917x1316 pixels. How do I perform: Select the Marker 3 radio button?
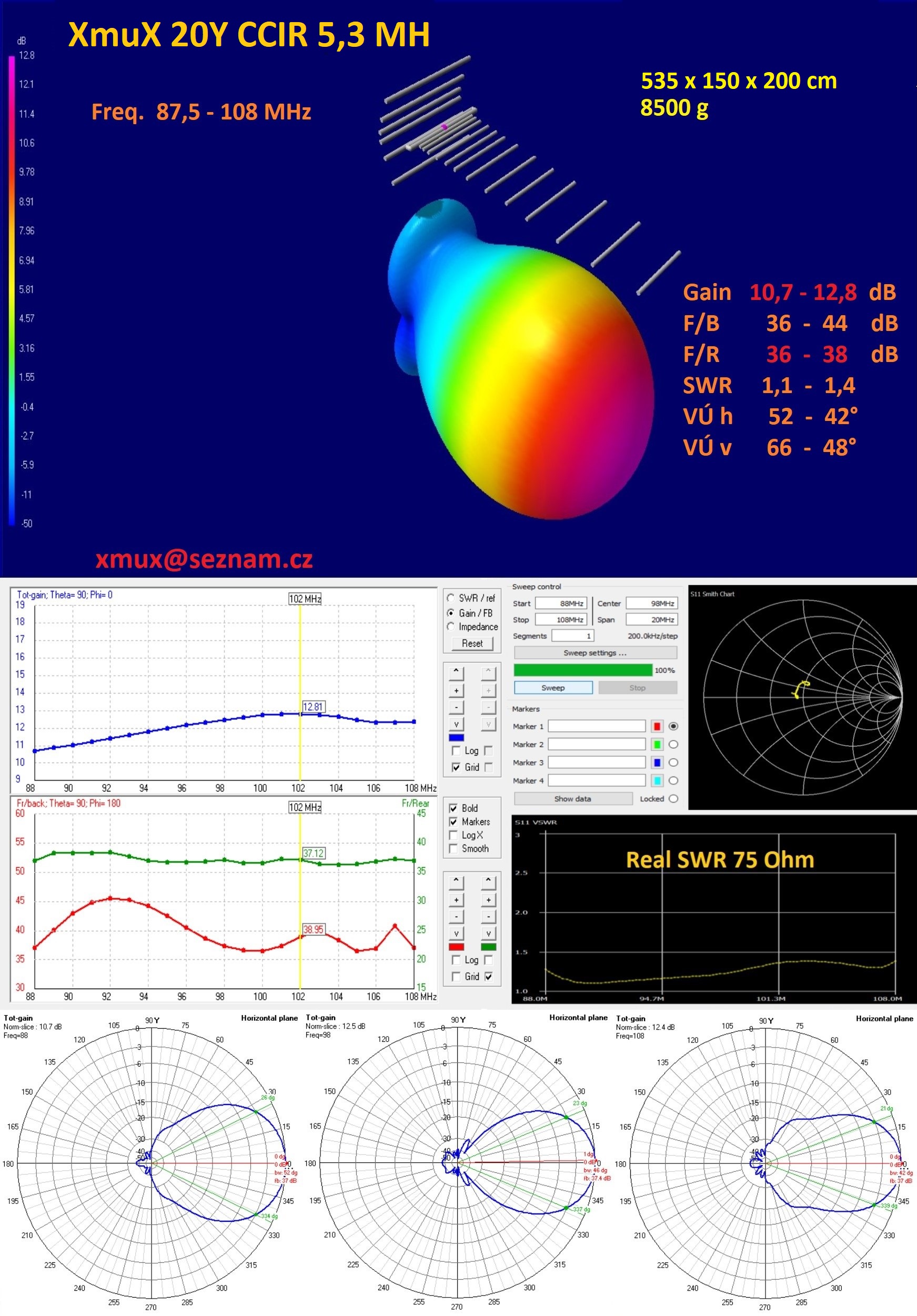[673, 762]
